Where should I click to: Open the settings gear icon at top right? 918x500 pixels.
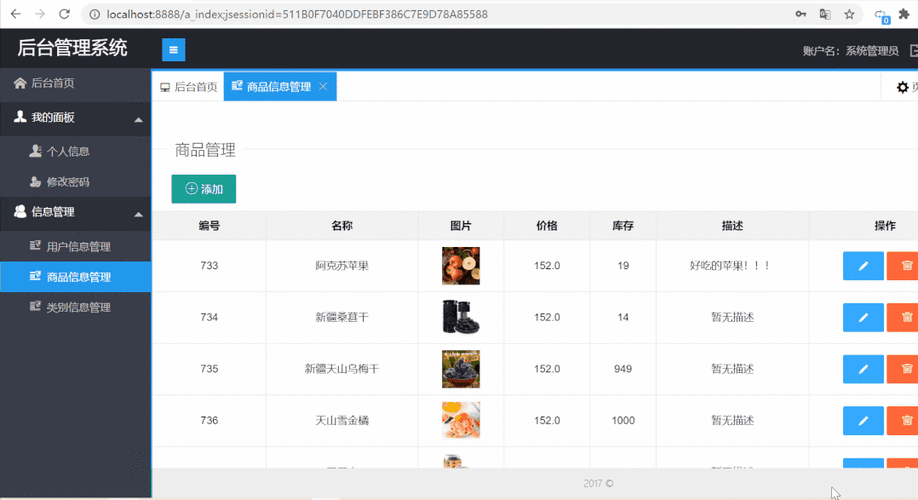902,87
